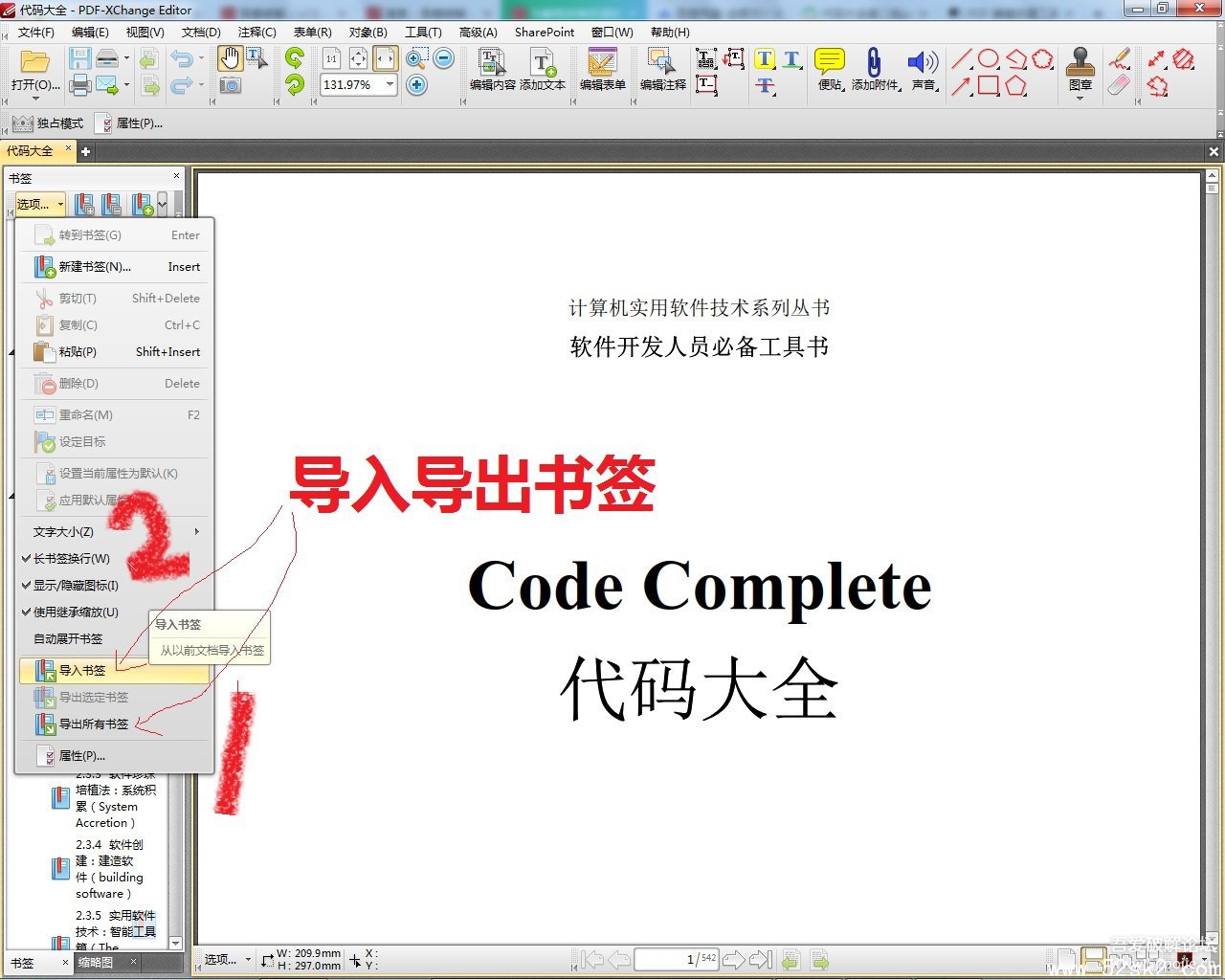
Task: Click the Open (打开) folder icon
Action: tap(34, 62)
